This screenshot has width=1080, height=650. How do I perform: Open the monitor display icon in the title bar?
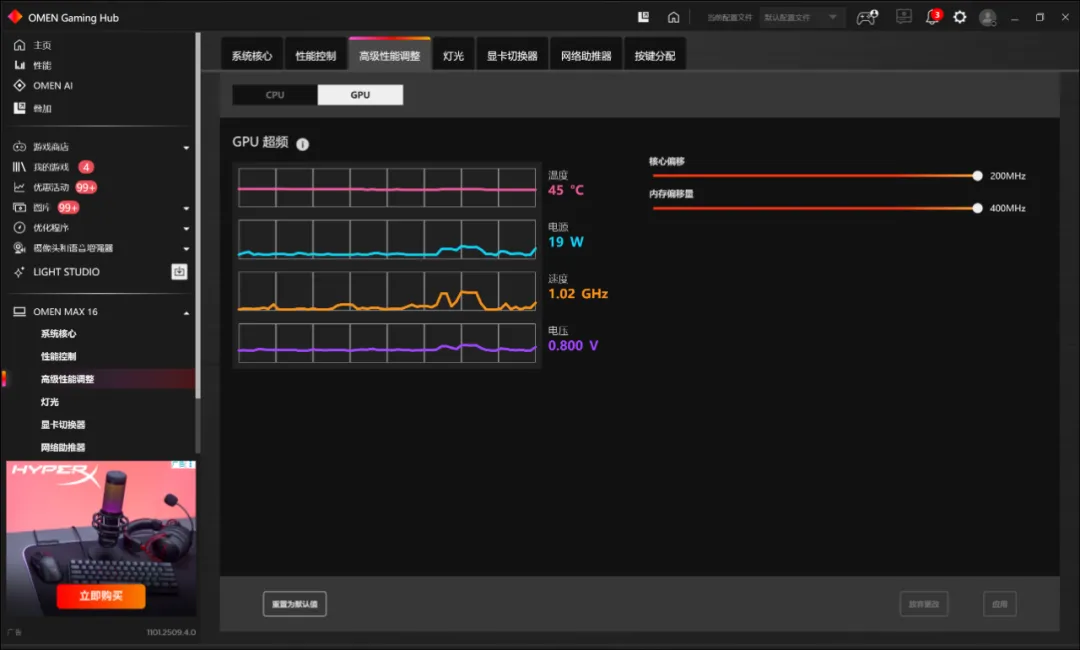point(904,17)
